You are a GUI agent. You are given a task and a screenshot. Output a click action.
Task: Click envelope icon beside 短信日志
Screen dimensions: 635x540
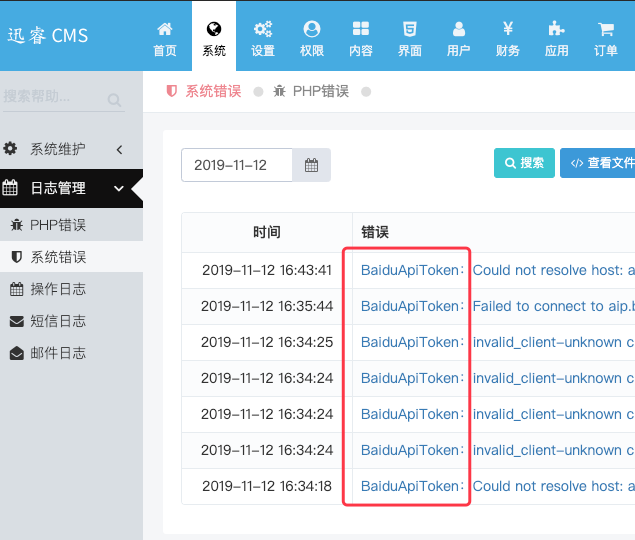(17, 321)
